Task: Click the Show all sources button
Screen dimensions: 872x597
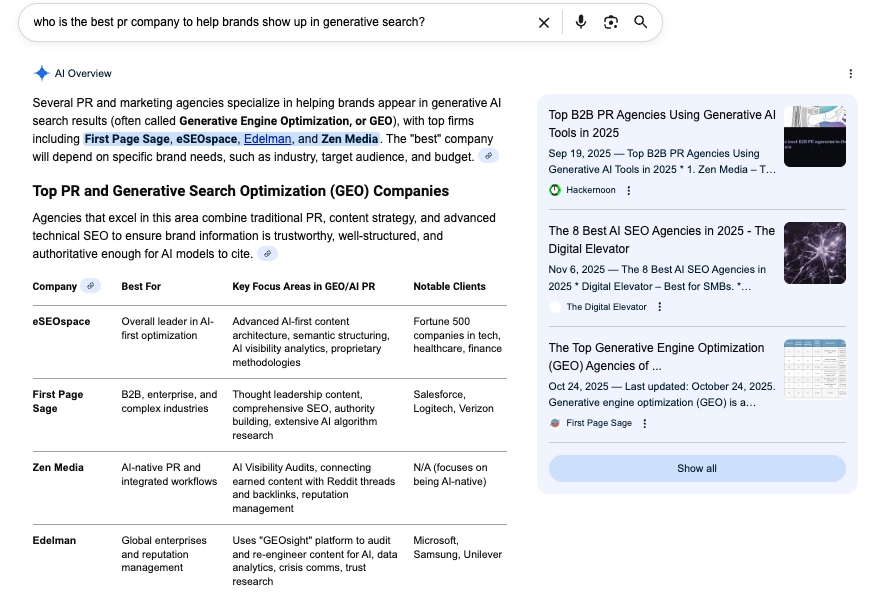Action: point(697,468)
